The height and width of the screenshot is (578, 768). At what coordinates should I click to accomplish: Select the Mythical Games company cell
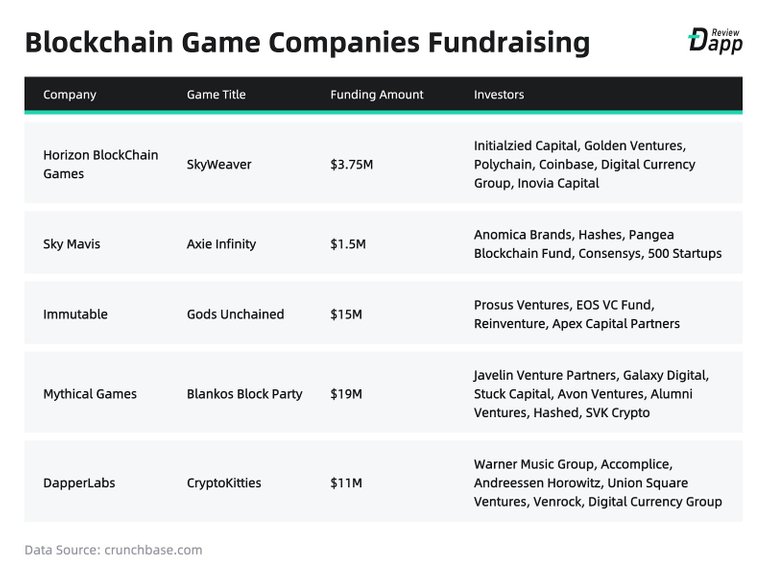[x=90, y=394]
